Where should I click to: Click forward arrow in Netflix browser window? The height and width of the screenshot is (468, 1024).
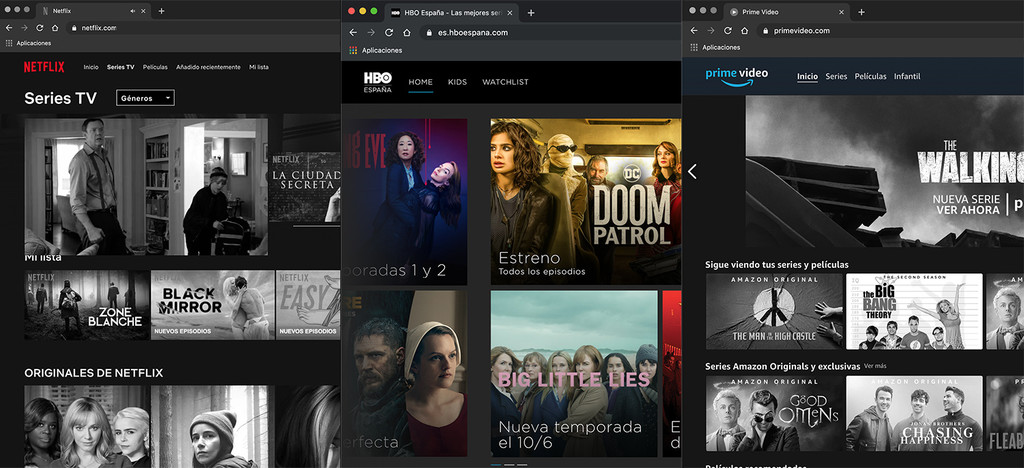point(24,28)
